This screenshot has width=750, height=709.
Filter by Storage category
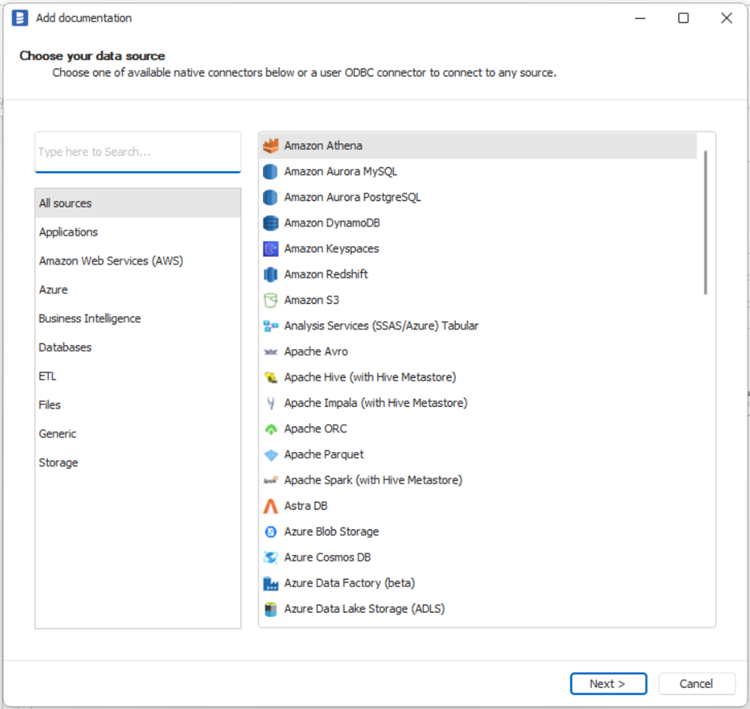coord(58,463)
